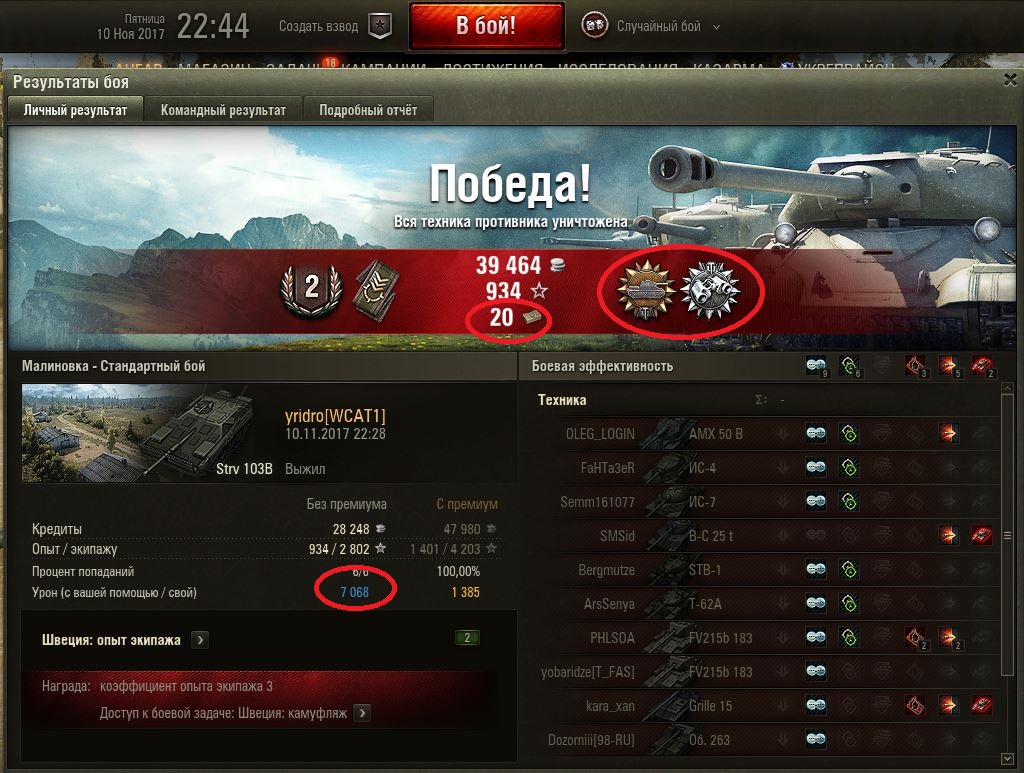Click the damage icon in SMSid's row
Image resolution: width=1024 pixels, height=773 pixels.
948,535
